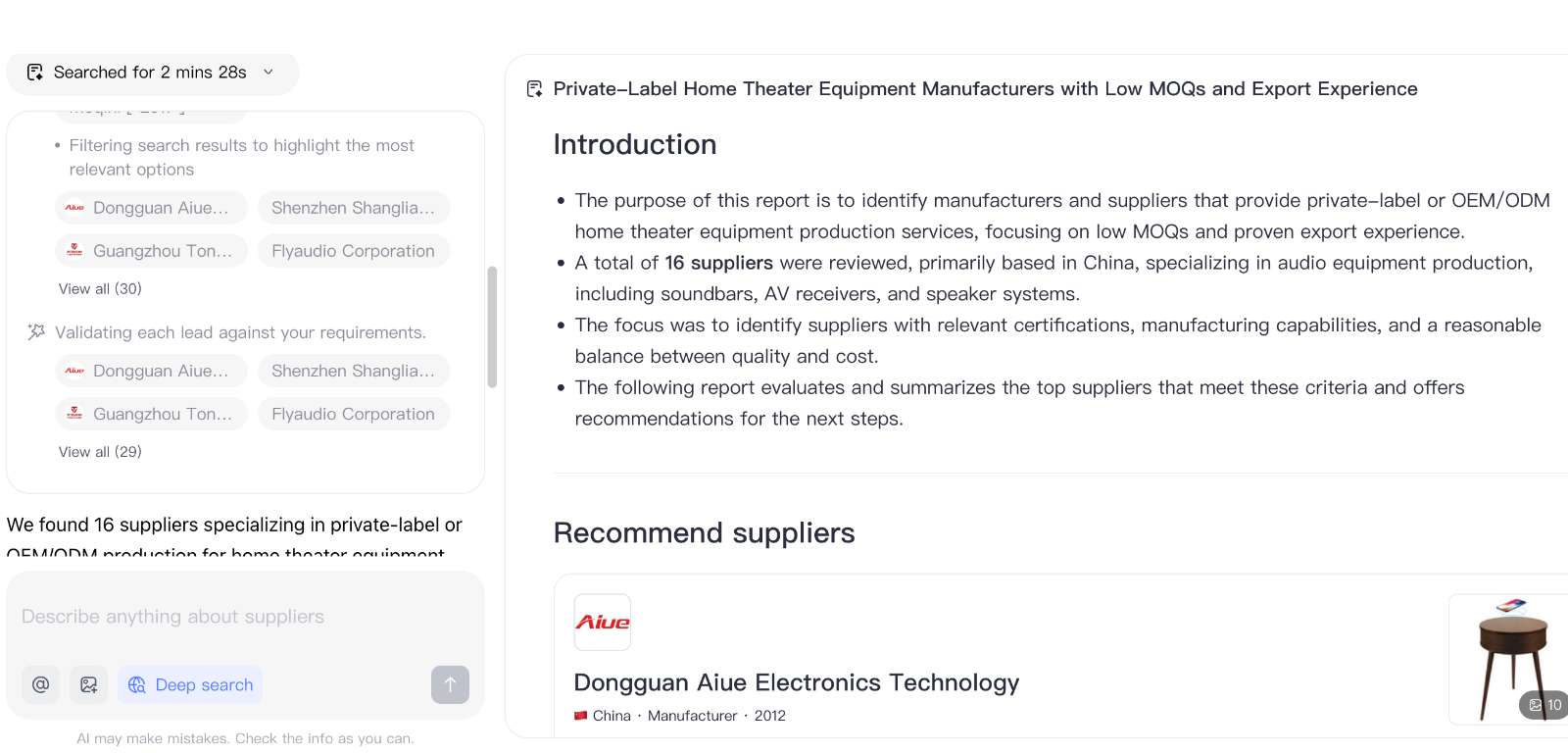Click Dongguan Aiue… chip under validating leads

(x=151, y=371)
